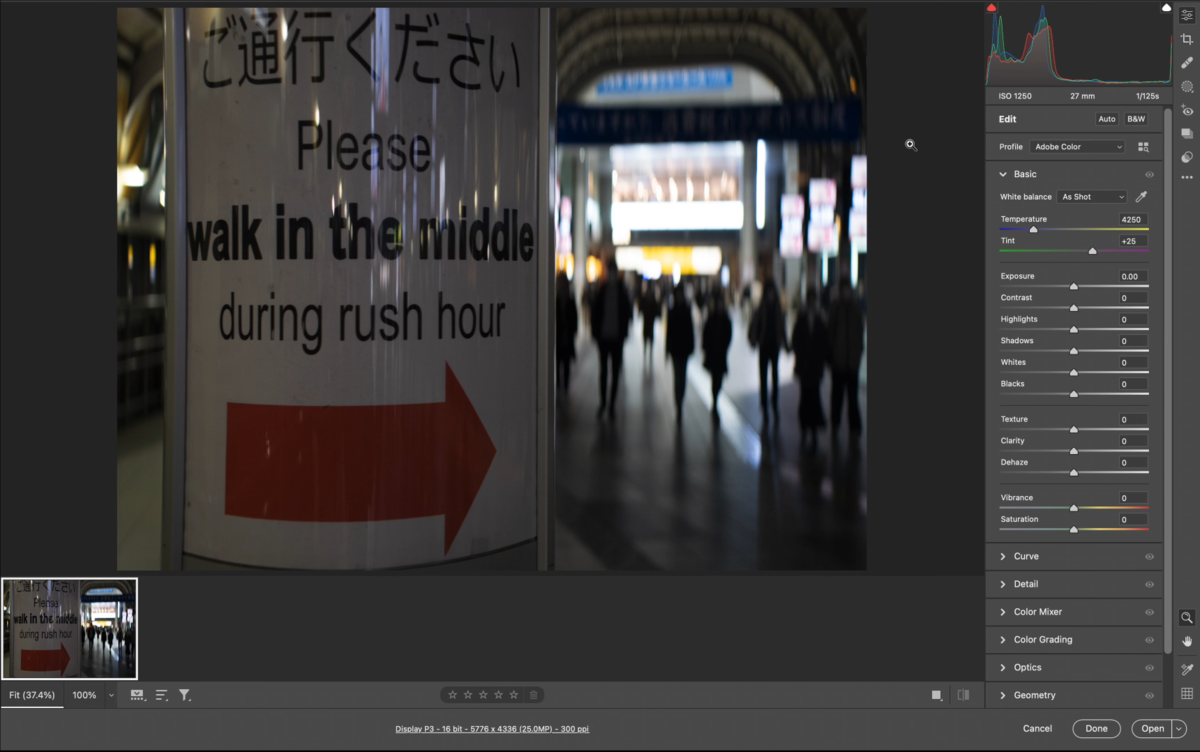Select the Edit sliders panel icon

click(1187, 15)
